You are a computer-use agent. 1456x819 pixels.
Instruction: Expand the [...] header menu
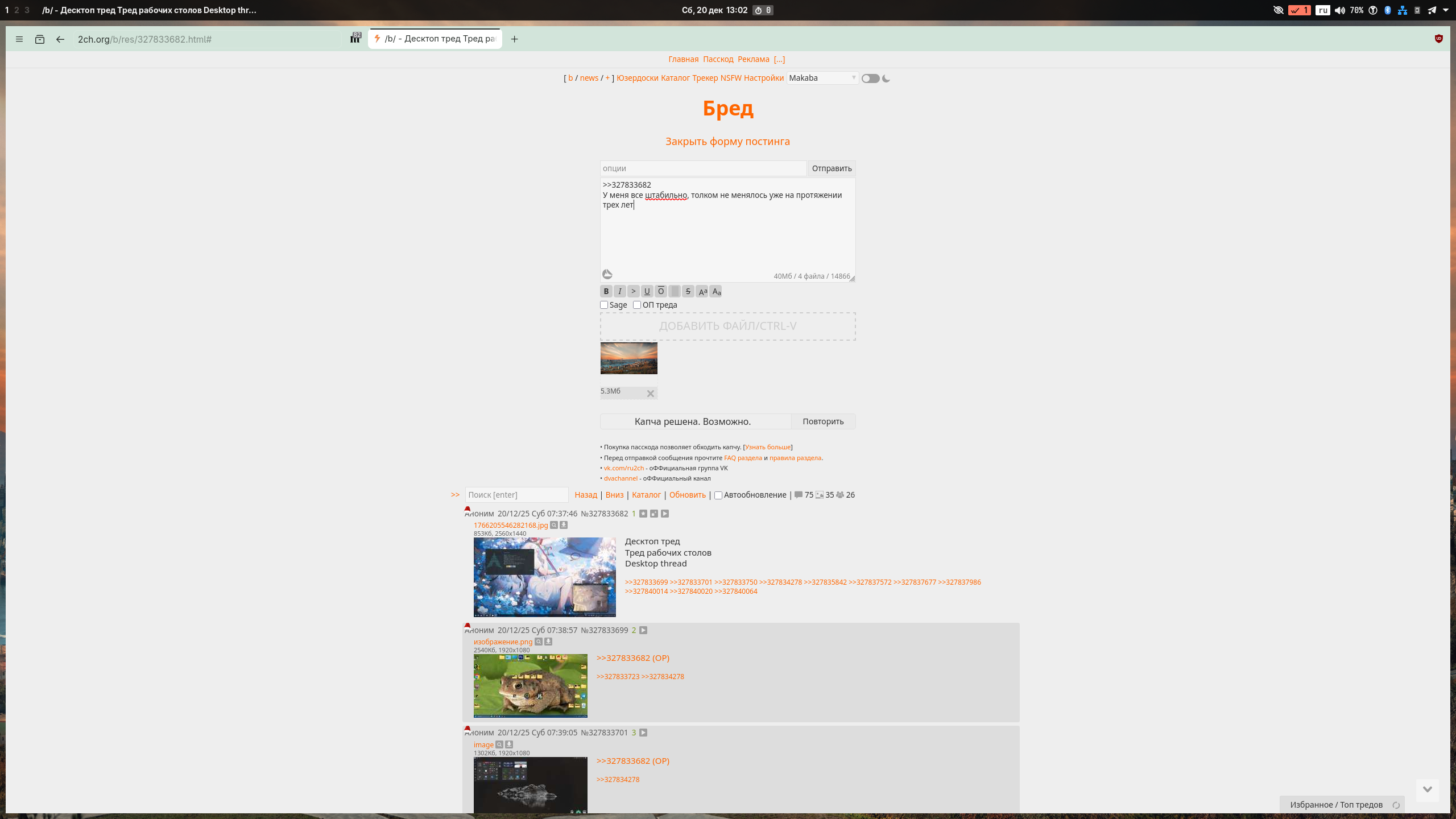779,59
